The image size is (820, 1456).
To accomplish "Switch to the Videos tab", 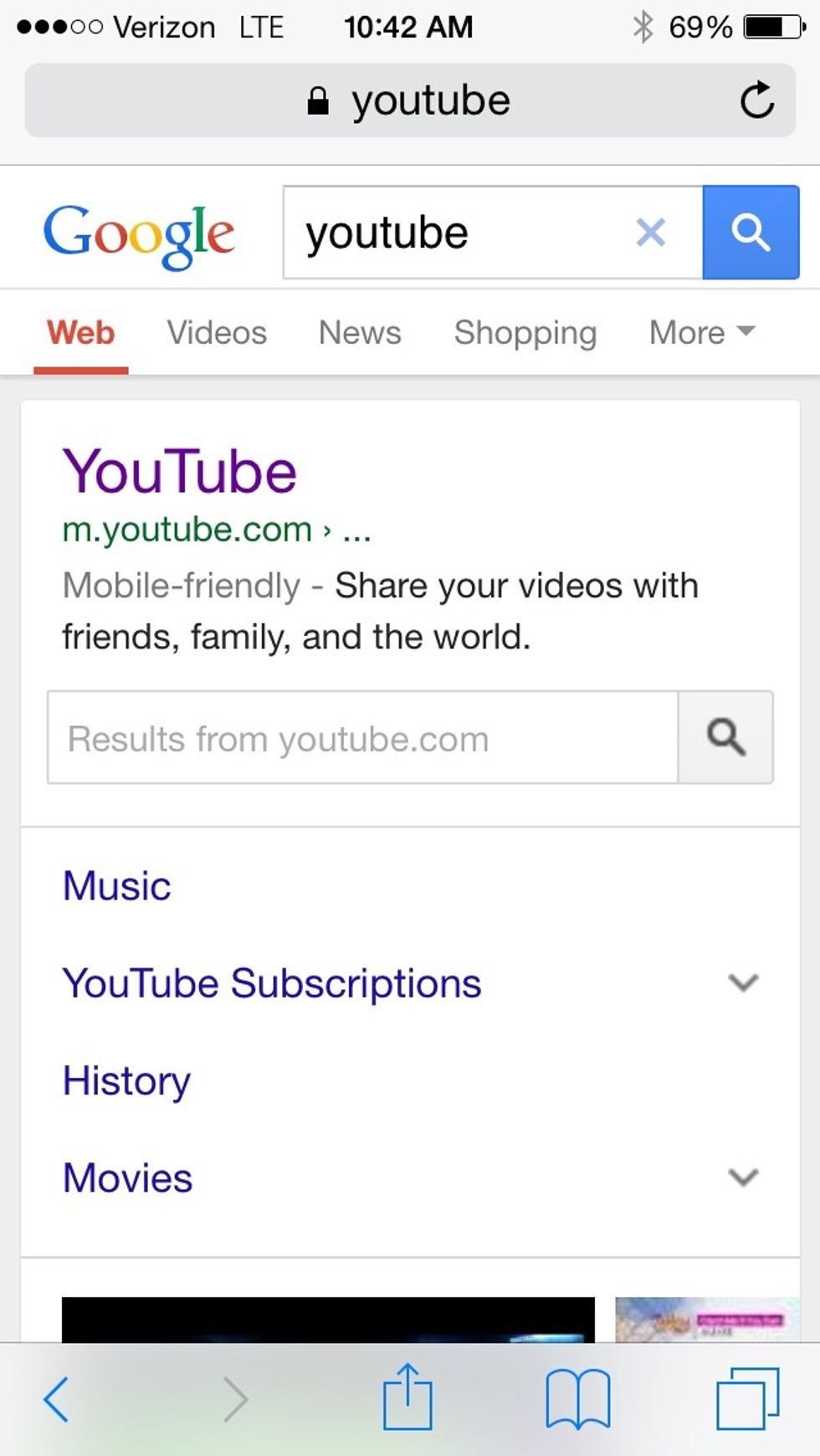I will click(x=217, y=332).
